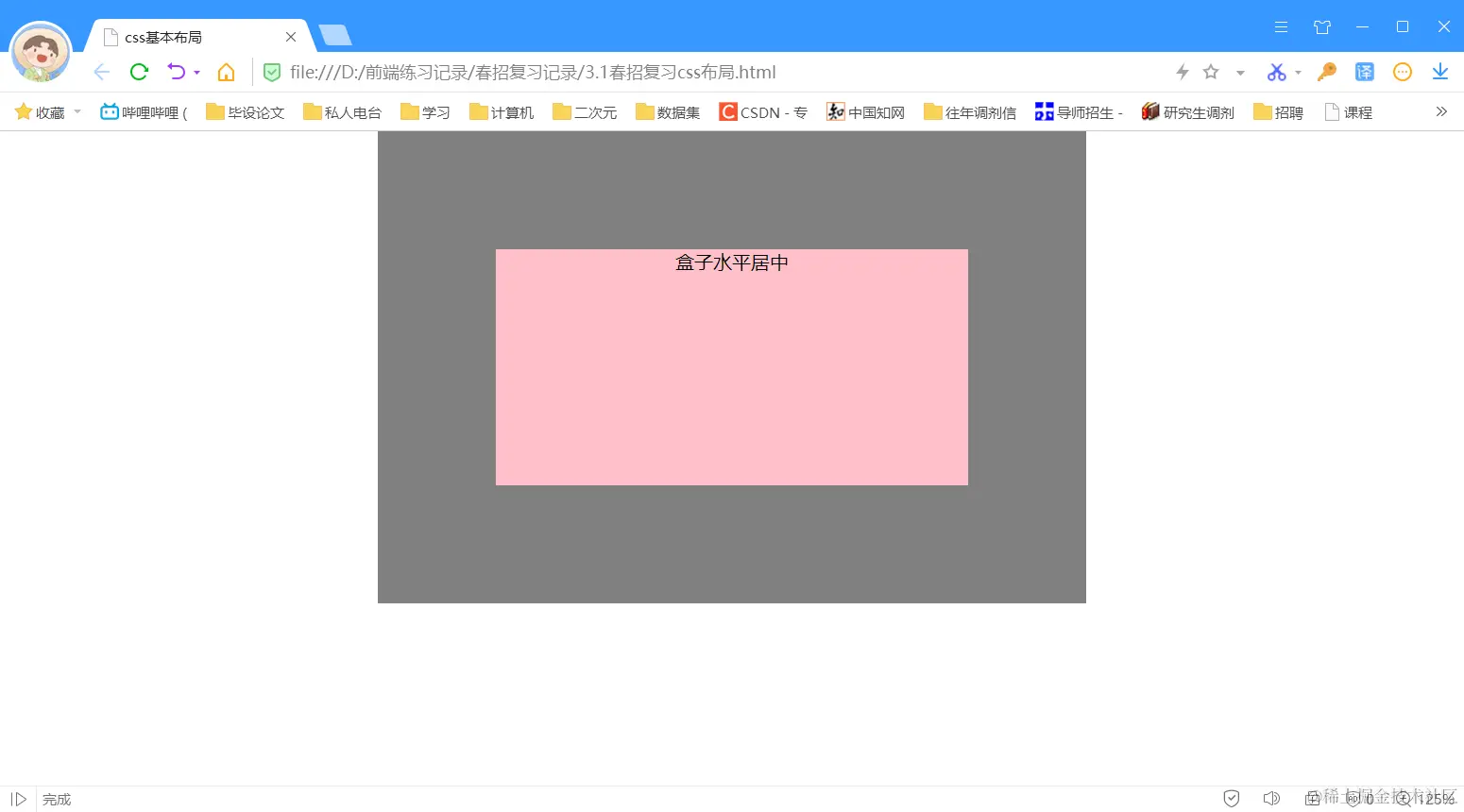Expand the bookmarks overflow chevron
The width and height of the screenshot is (1464, 812).
[1441, 111]
